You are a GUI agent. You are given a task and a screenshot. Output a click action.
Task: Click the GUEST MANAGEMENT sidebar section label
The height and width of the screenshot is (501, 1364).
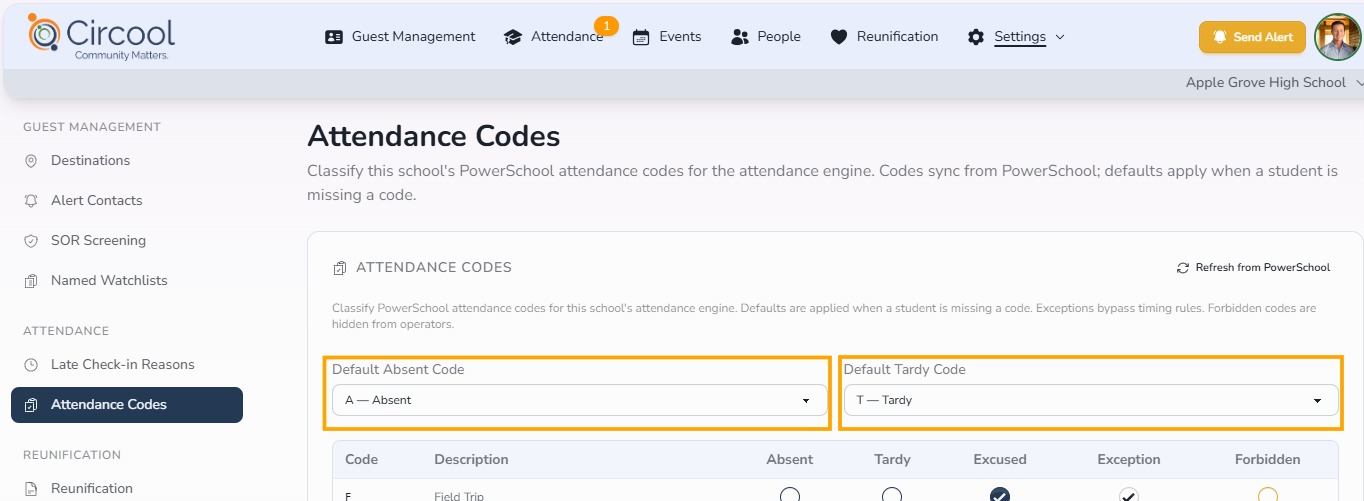[x=92, y=127]
